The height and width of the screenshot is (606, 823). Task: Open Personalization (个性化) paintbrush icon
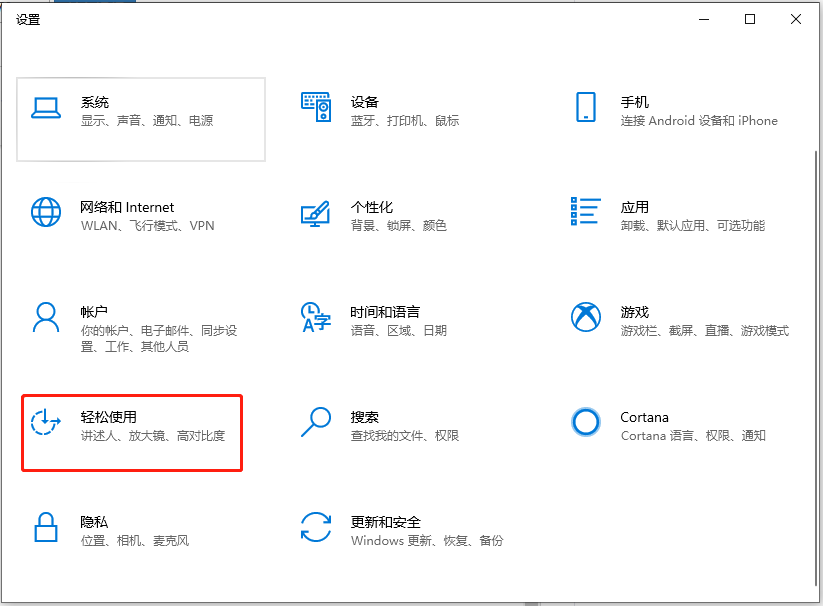pyautogui.click(x=316, y=213)
